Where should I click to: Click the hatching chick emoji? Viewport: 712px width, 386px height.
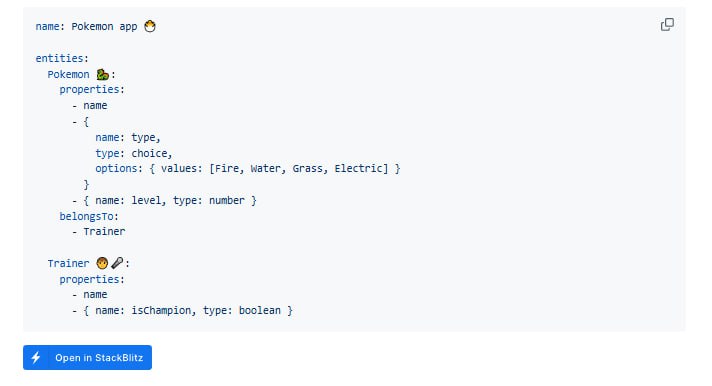point(150,26)
